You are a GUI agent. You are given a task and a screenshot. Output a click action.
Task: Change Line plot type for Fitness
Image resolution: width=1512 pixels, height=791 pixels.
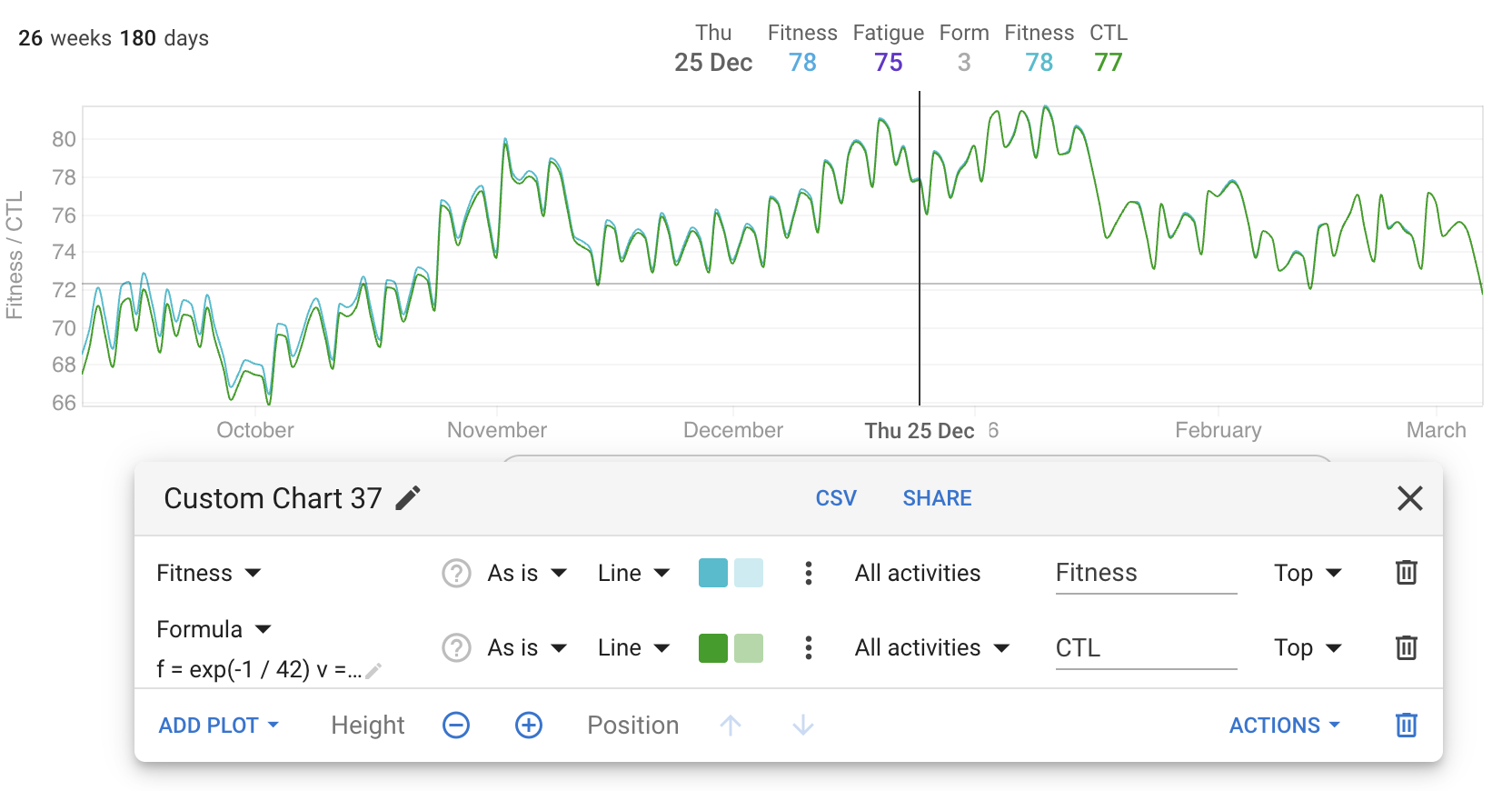(633, 573)
